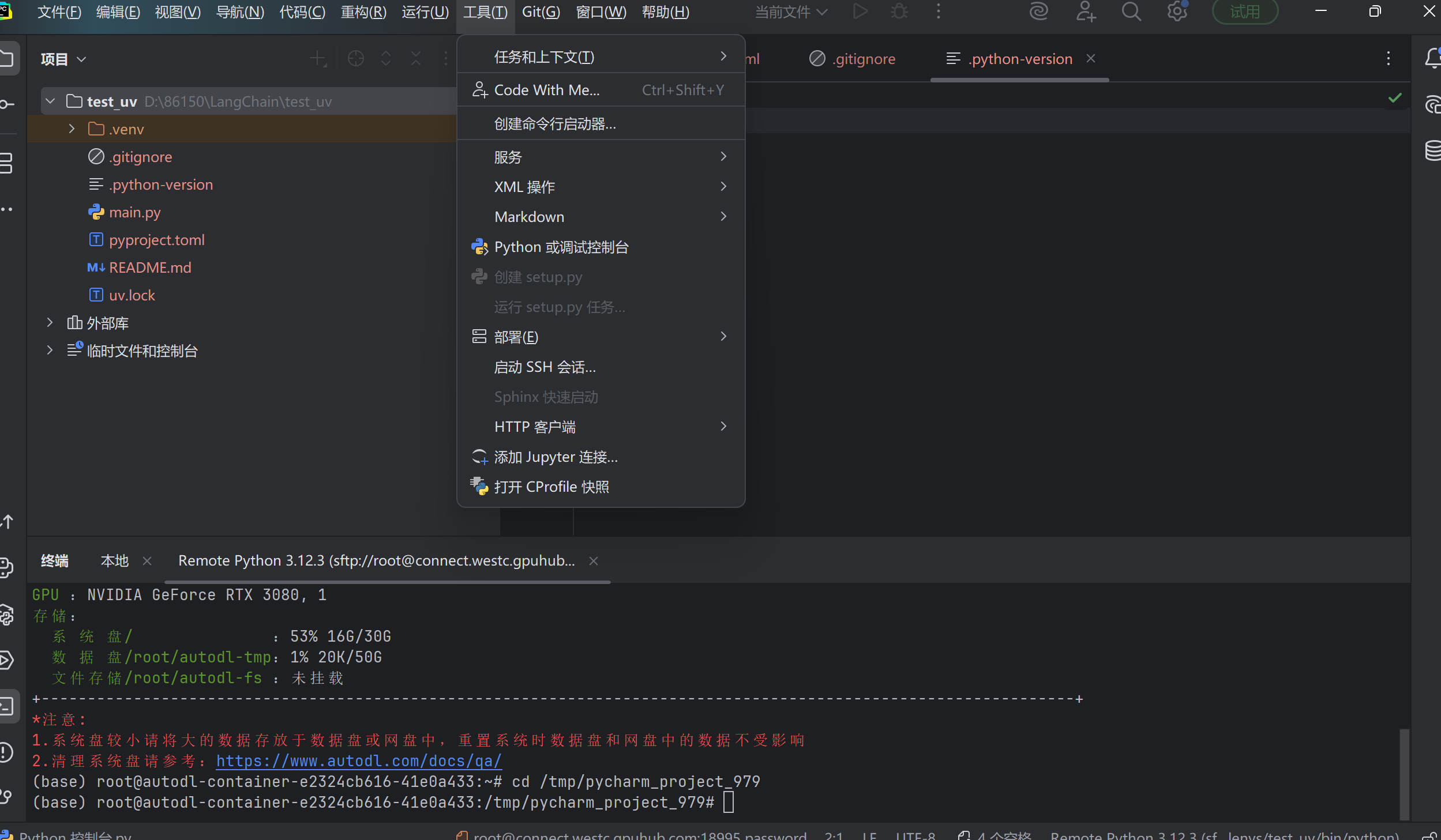1441x840 pixels.
Task: Open the autodl docs link in terminal
Action: coord(359,761)
